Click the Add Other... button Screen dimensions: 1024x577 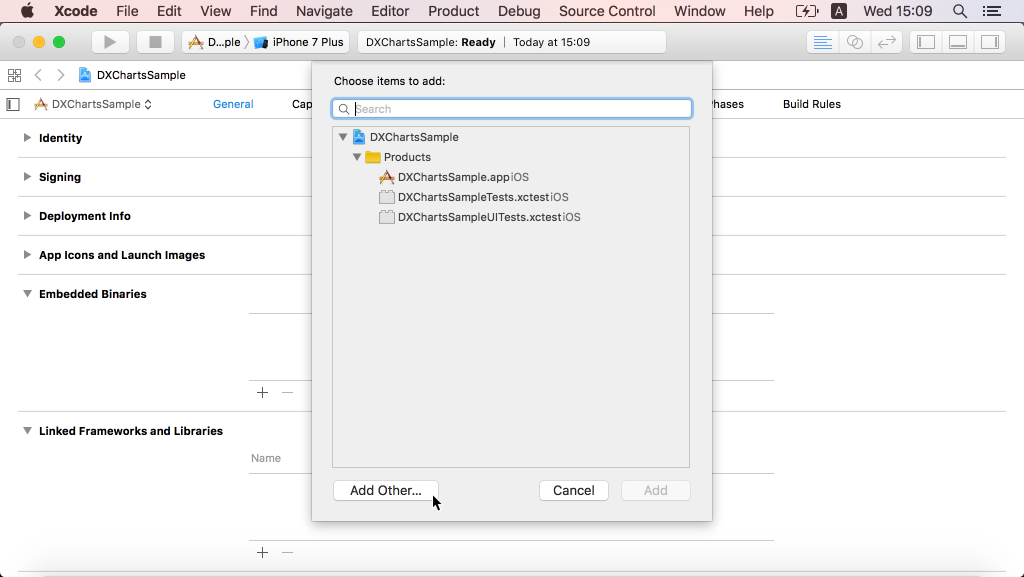(385, 490)
